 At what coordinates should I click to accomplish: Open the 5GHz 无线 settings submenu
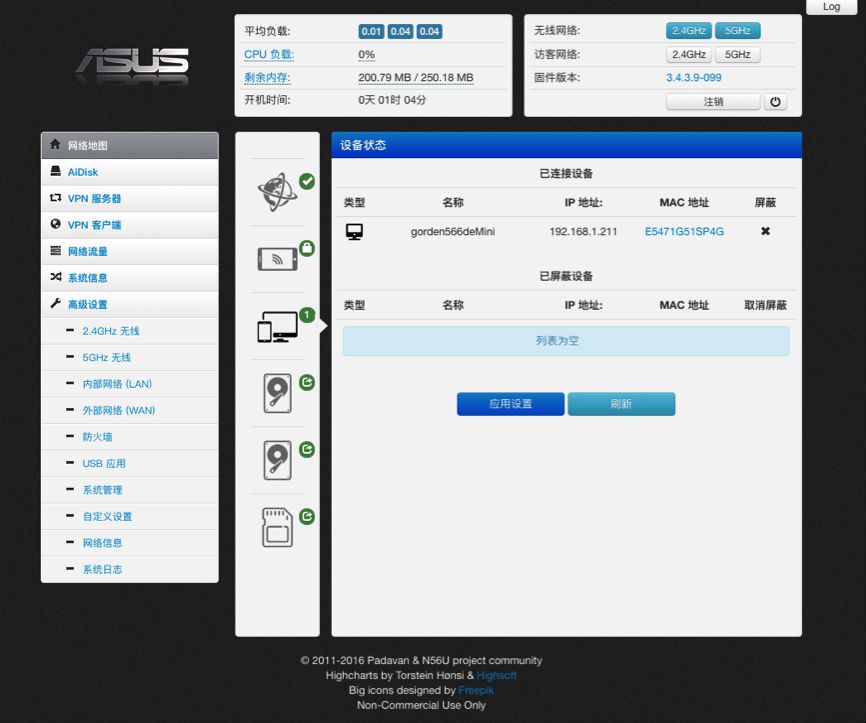click(130, 357)
